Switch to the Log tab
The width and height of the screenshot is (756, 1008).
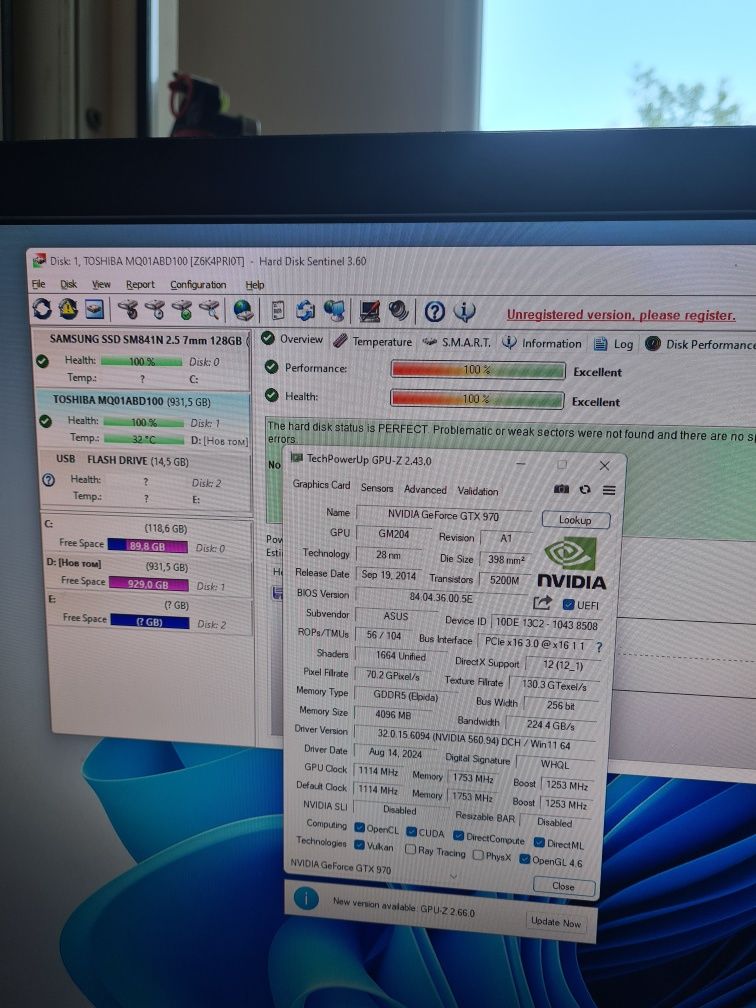point(613,344)
